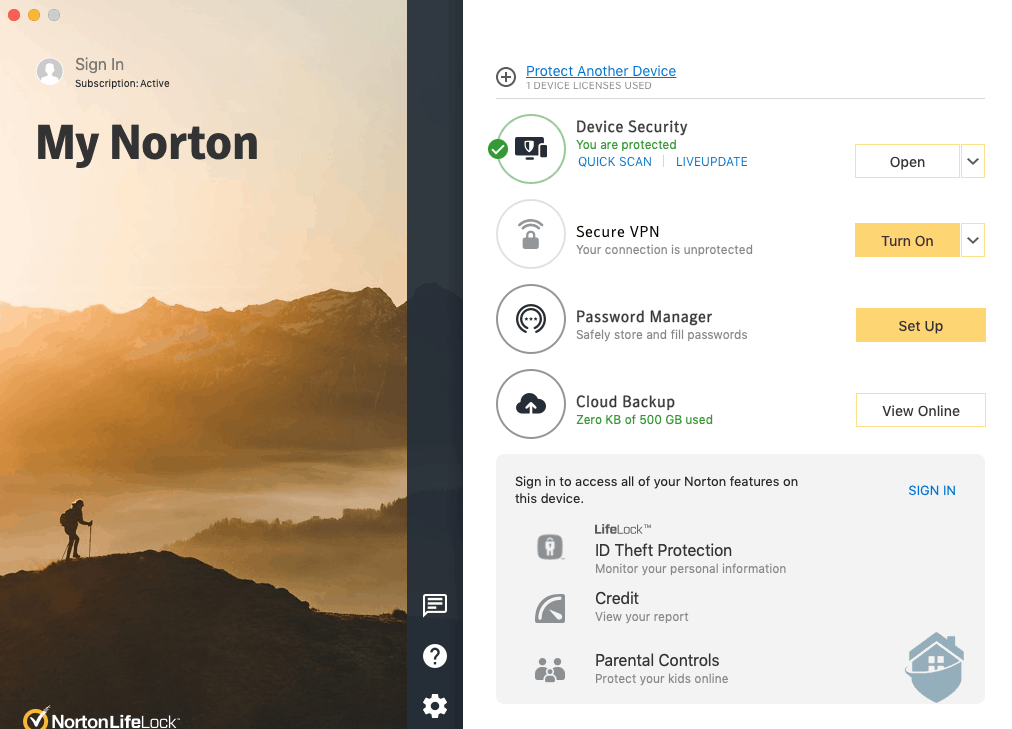Viewport: 1012px width, 729px height.
Task: Click the Device Security title
Action: pyautogui.click(x=631, y=126)
